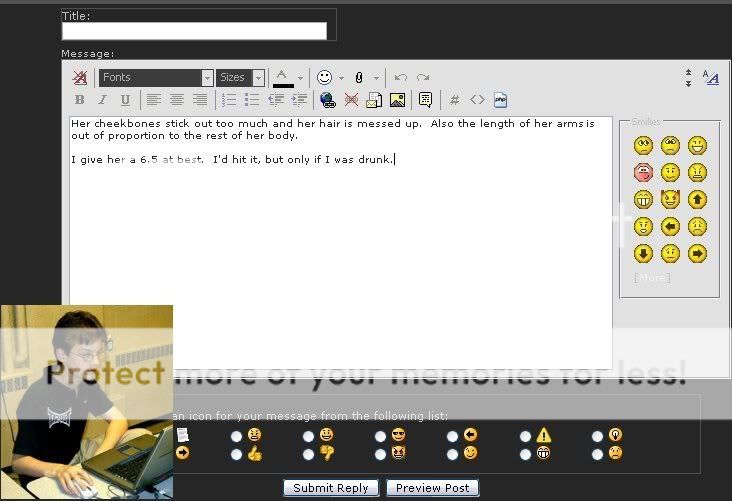Screen dimensions: 732x501
Task: Expand the text color dropdown arrow
Action: pos(300,77)
